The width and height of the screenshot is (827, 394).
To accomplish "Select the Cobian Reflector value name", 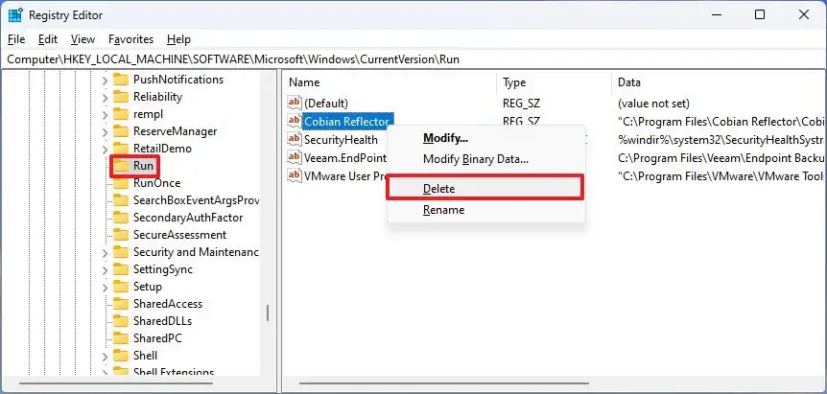I will pos(347,121).
